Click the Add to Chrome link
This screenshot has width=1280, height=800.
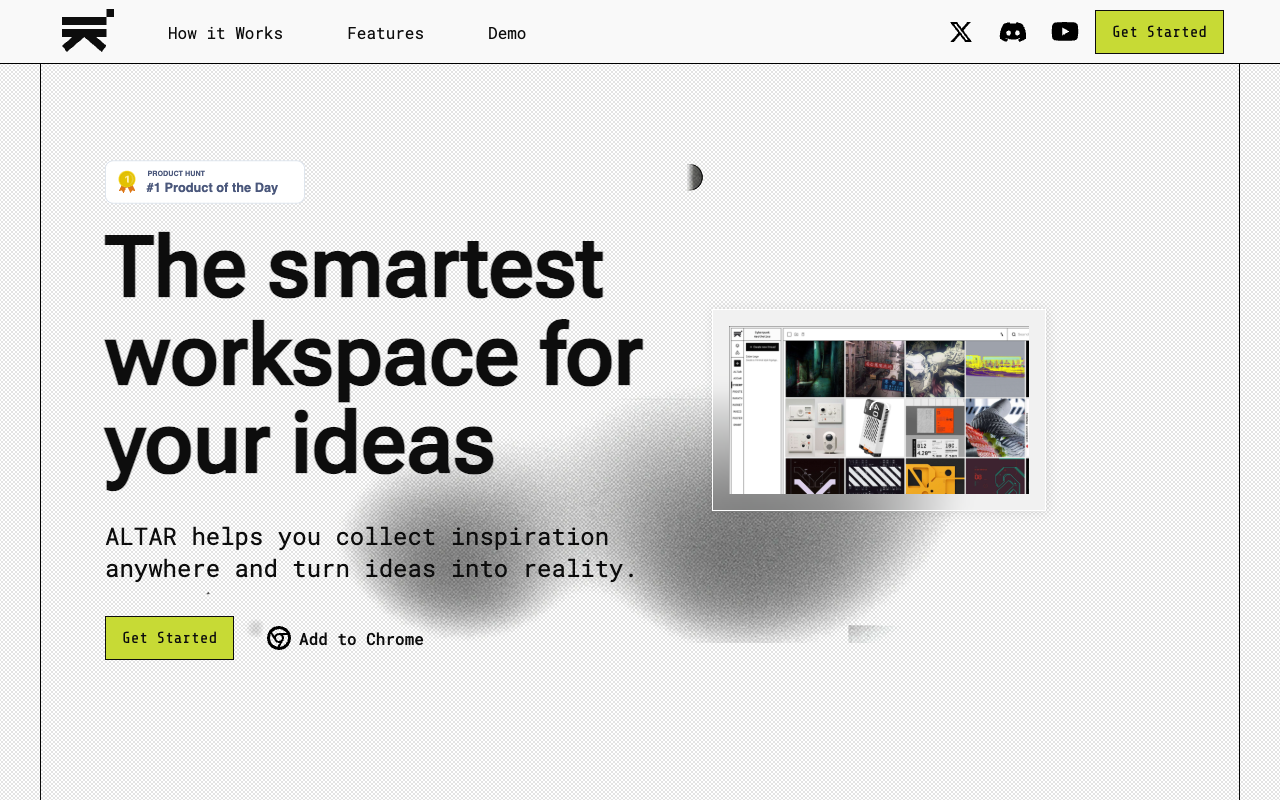345,639
